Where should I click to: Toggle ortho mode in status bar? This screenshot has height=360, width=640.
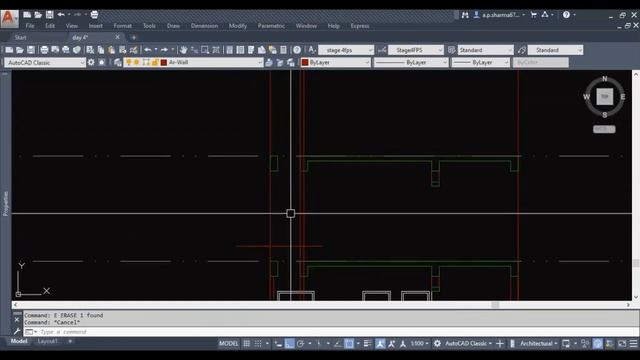[x=289, y=344]
